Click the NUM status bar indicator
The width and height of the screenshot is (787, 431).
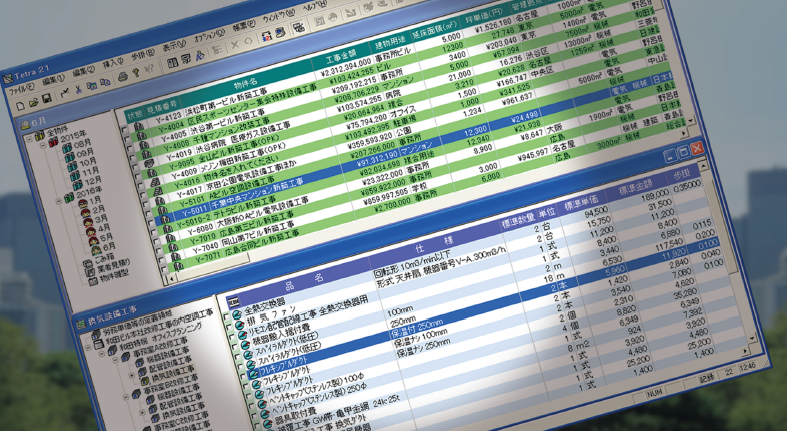tap(654, 393)
